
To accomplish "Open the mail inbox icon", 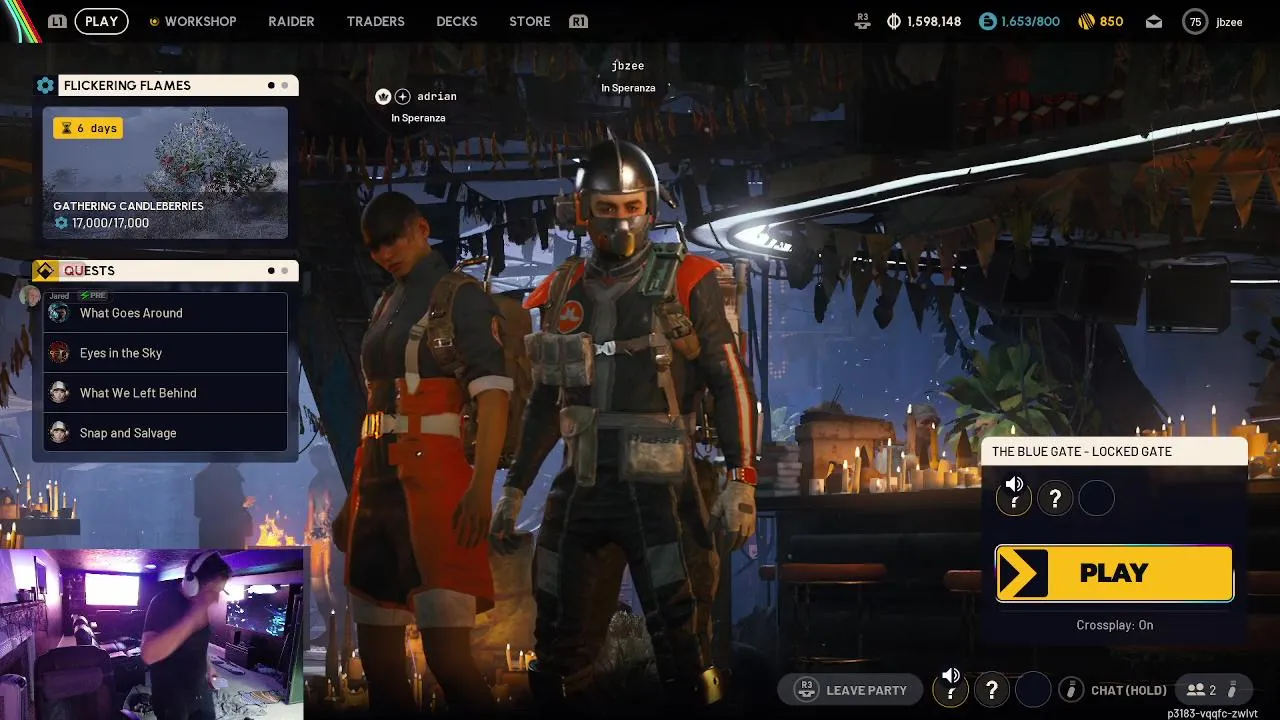I will point(1154,21).
